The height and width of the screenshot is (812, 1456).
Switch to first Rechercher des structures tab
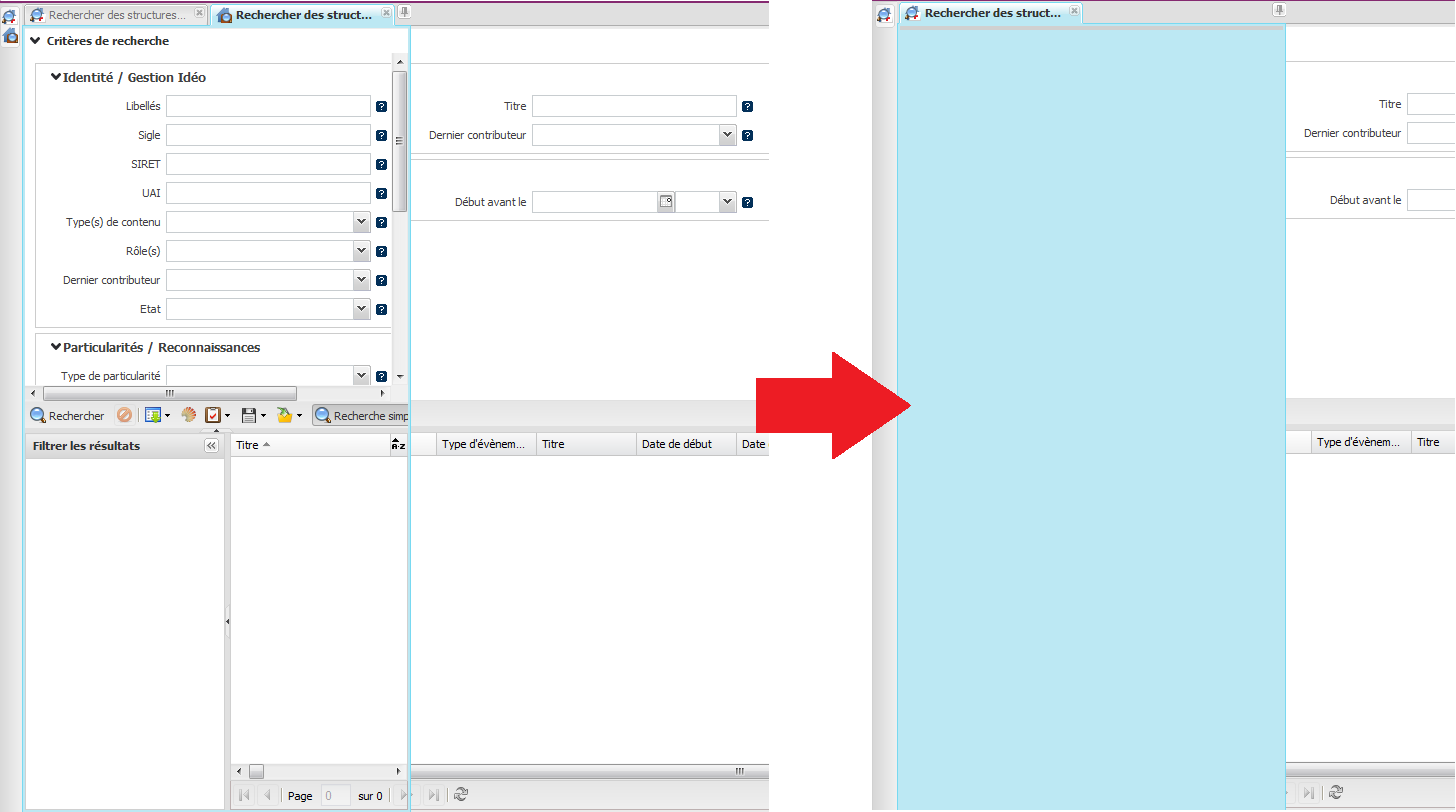115,15
